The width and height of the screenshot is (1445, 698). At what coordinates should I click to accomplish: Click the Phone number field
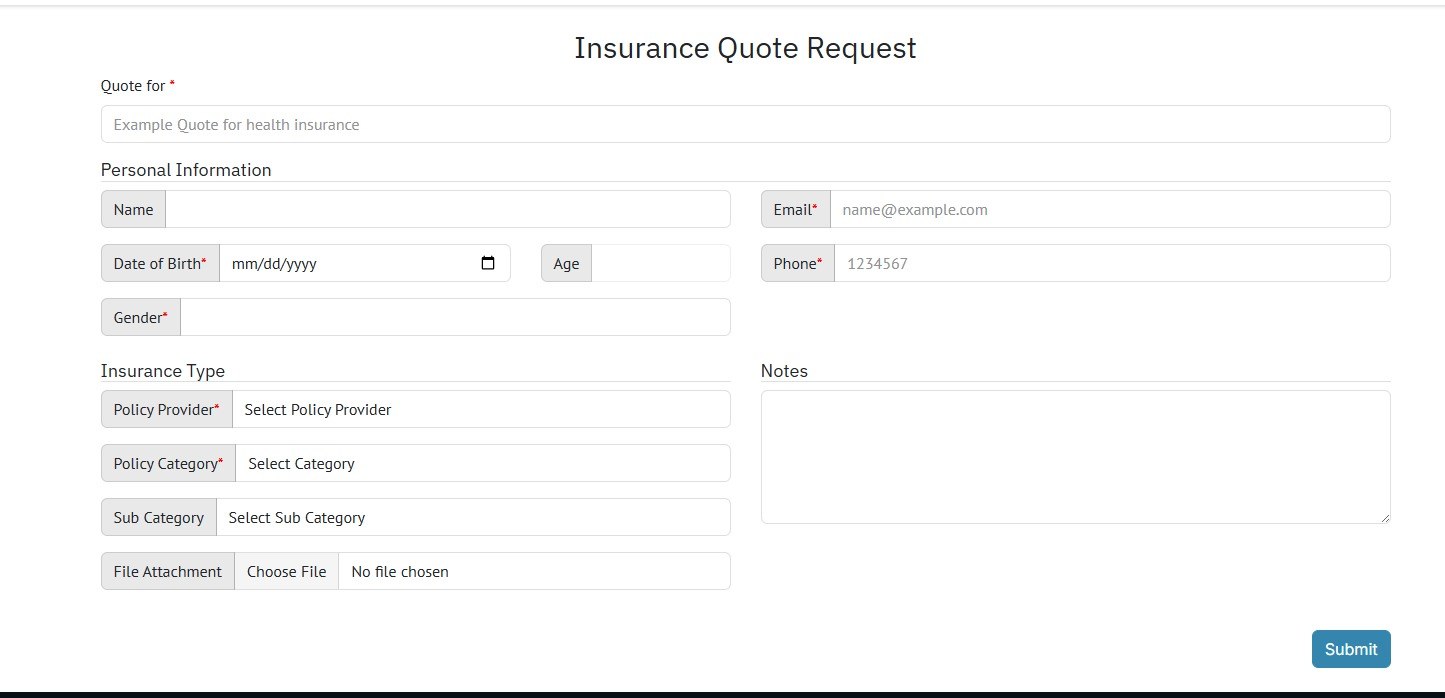(x=1111, y=264)
